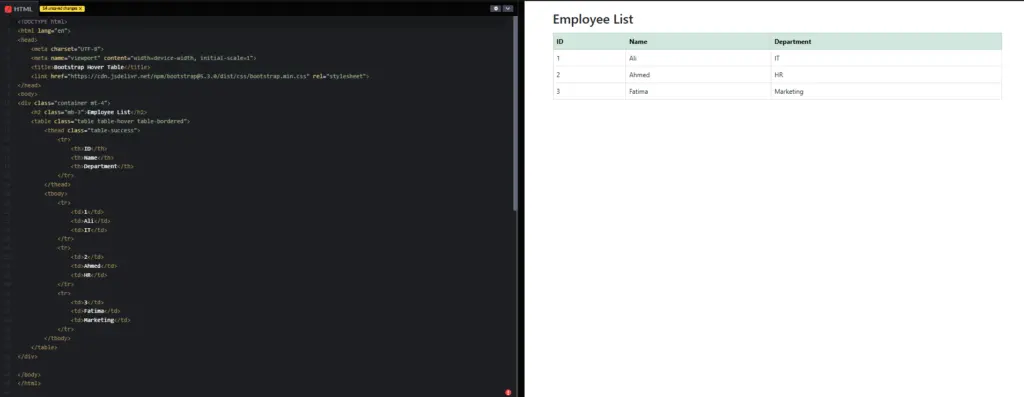Click the meta charset UTF-8 code line
Image resolution: width=1024 pixels, height=397 pixels.
(67, 49)
